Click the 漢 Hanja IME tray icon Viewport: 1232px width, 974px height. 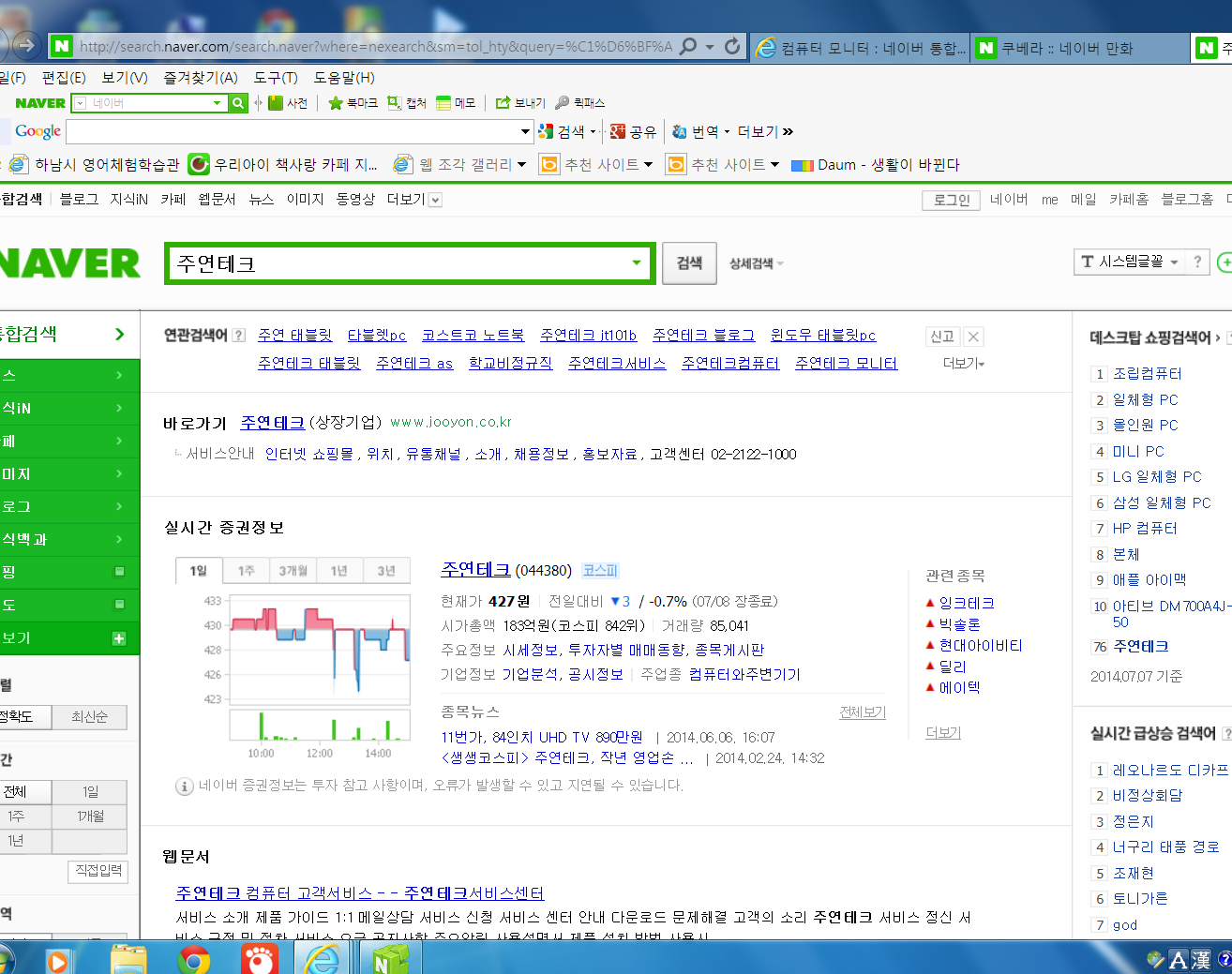(1201, 960)
